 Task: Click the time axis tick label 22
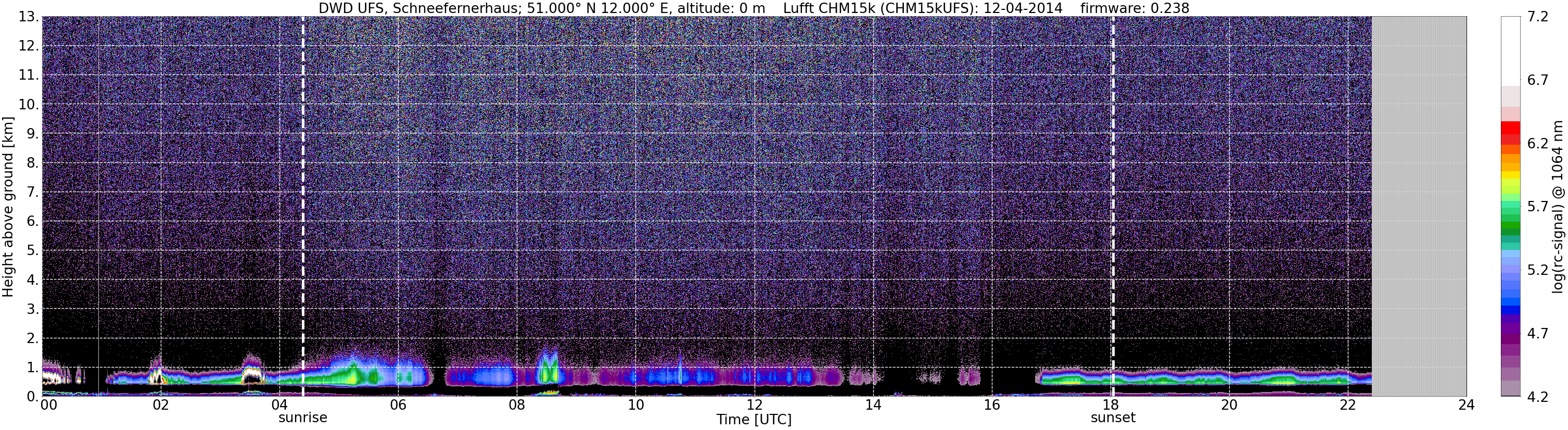(1348, 405)
